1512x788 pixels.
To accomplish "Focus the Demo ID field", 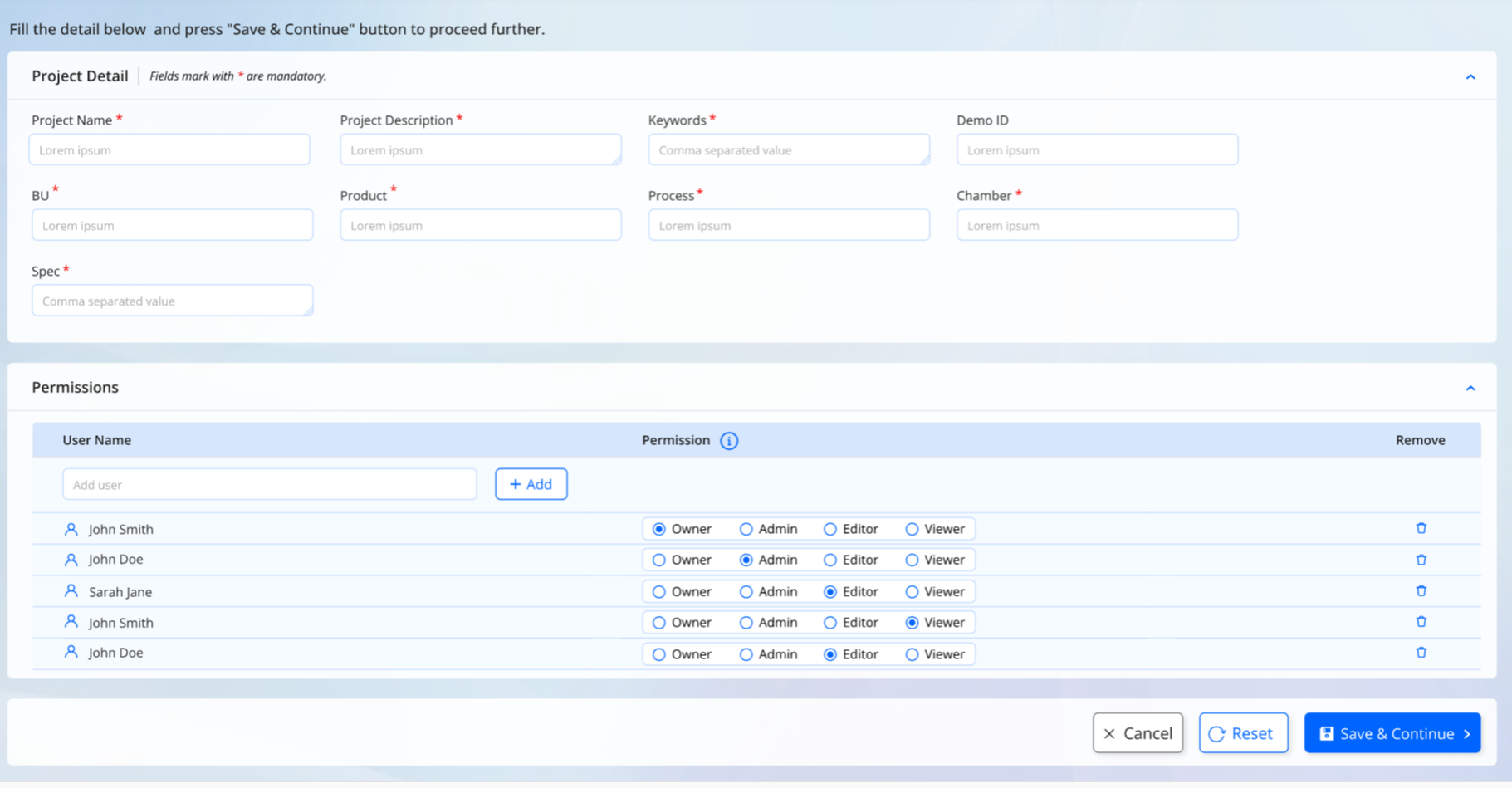I will pos(1097,150).
